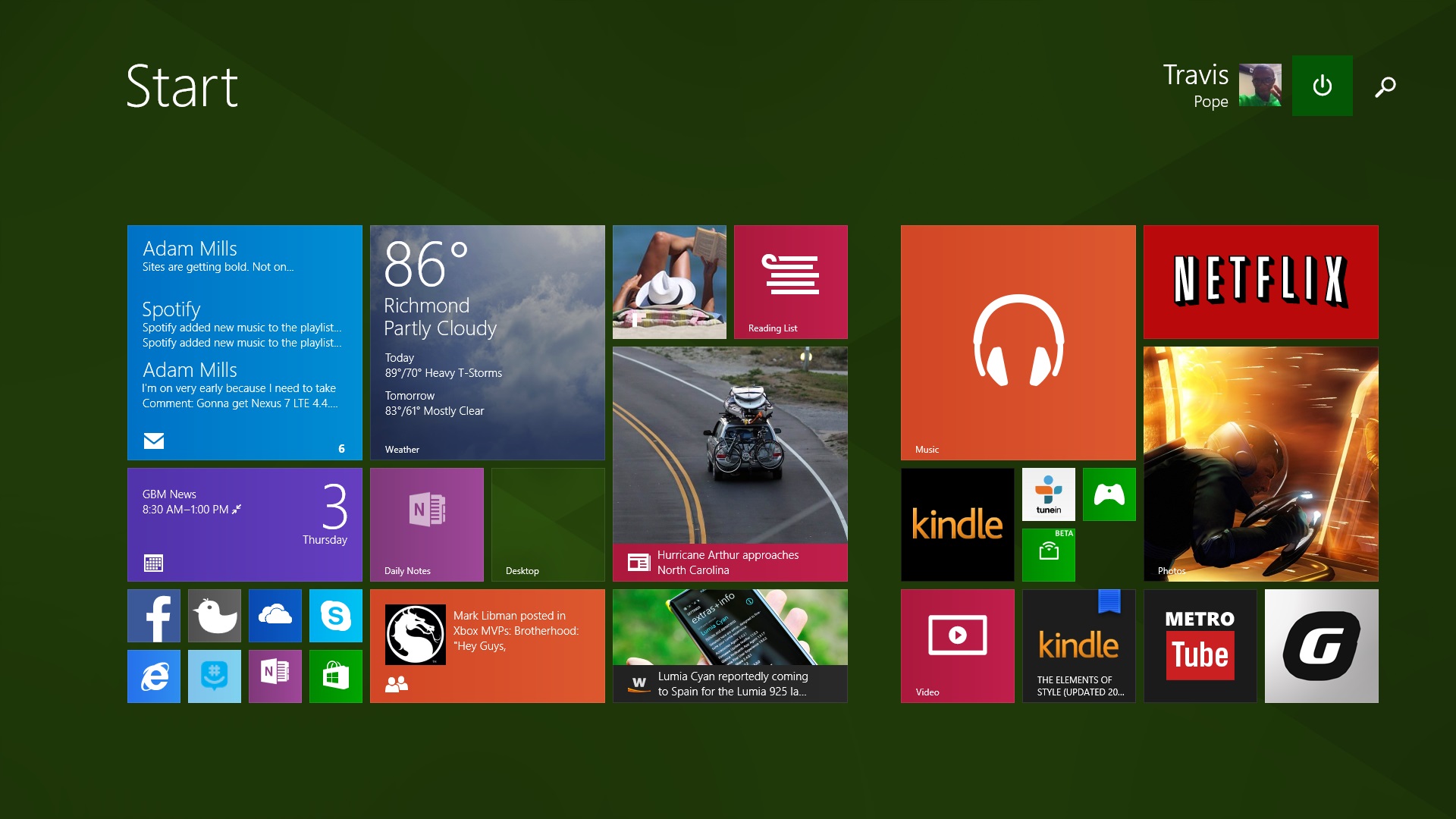Launch the small purple OneNote tile
Image resolution: width=1456 pixels, height=819 pixels.
point(275,676)
